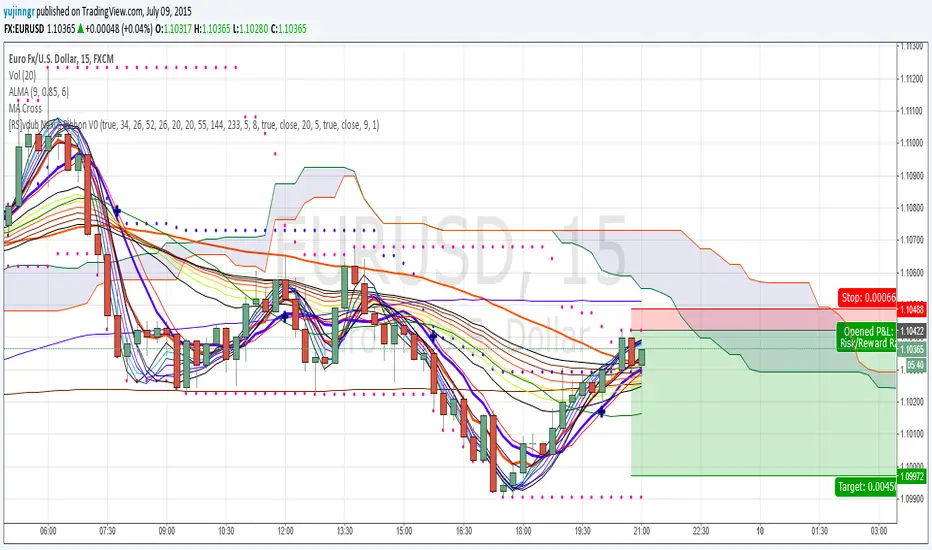932x550 pixels.
Task: Click the green profit zone of the position
Action: [764, 403]
